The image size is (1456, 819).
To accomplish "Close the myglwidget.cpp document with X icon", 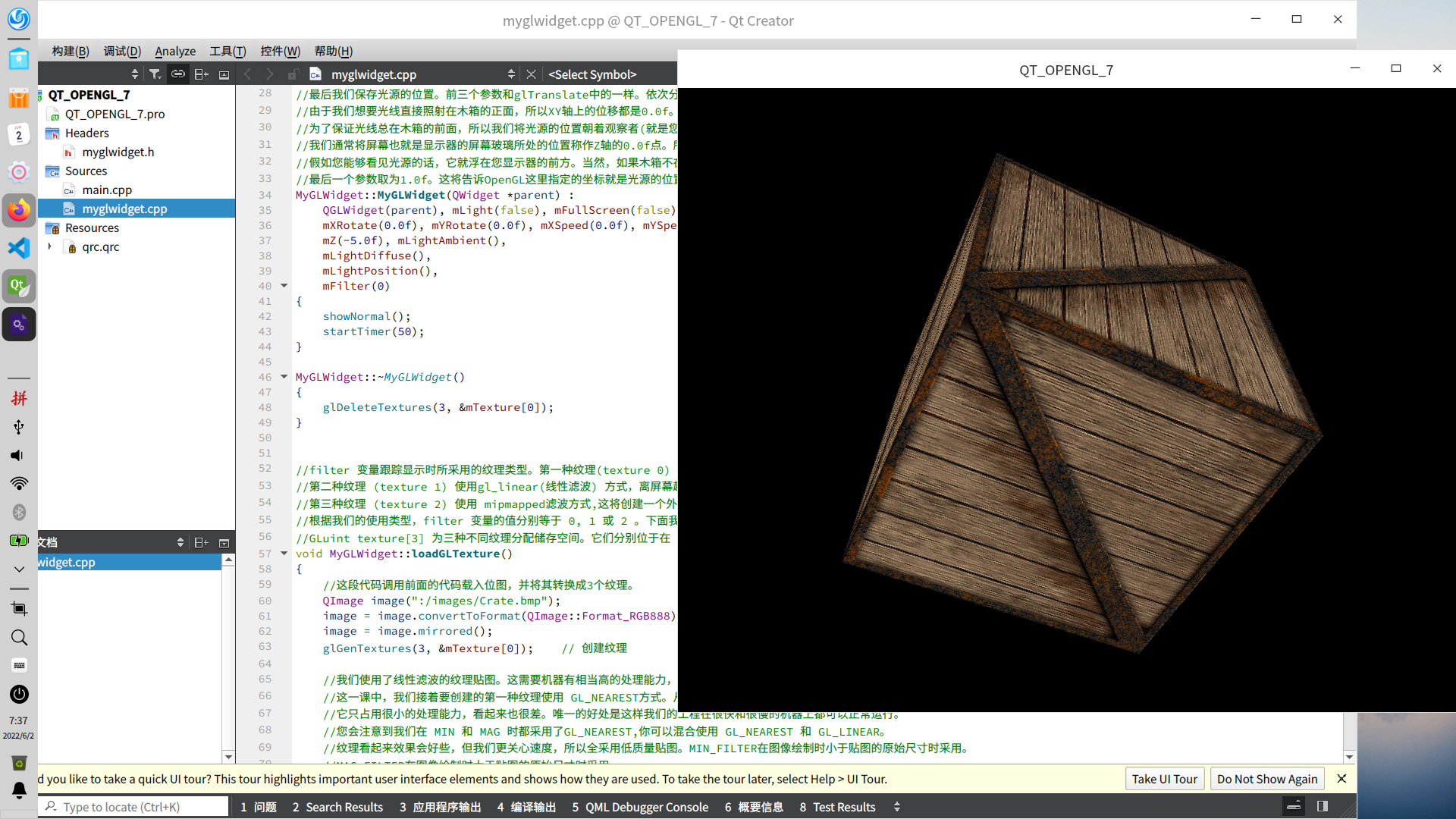I will coord(531,74).
